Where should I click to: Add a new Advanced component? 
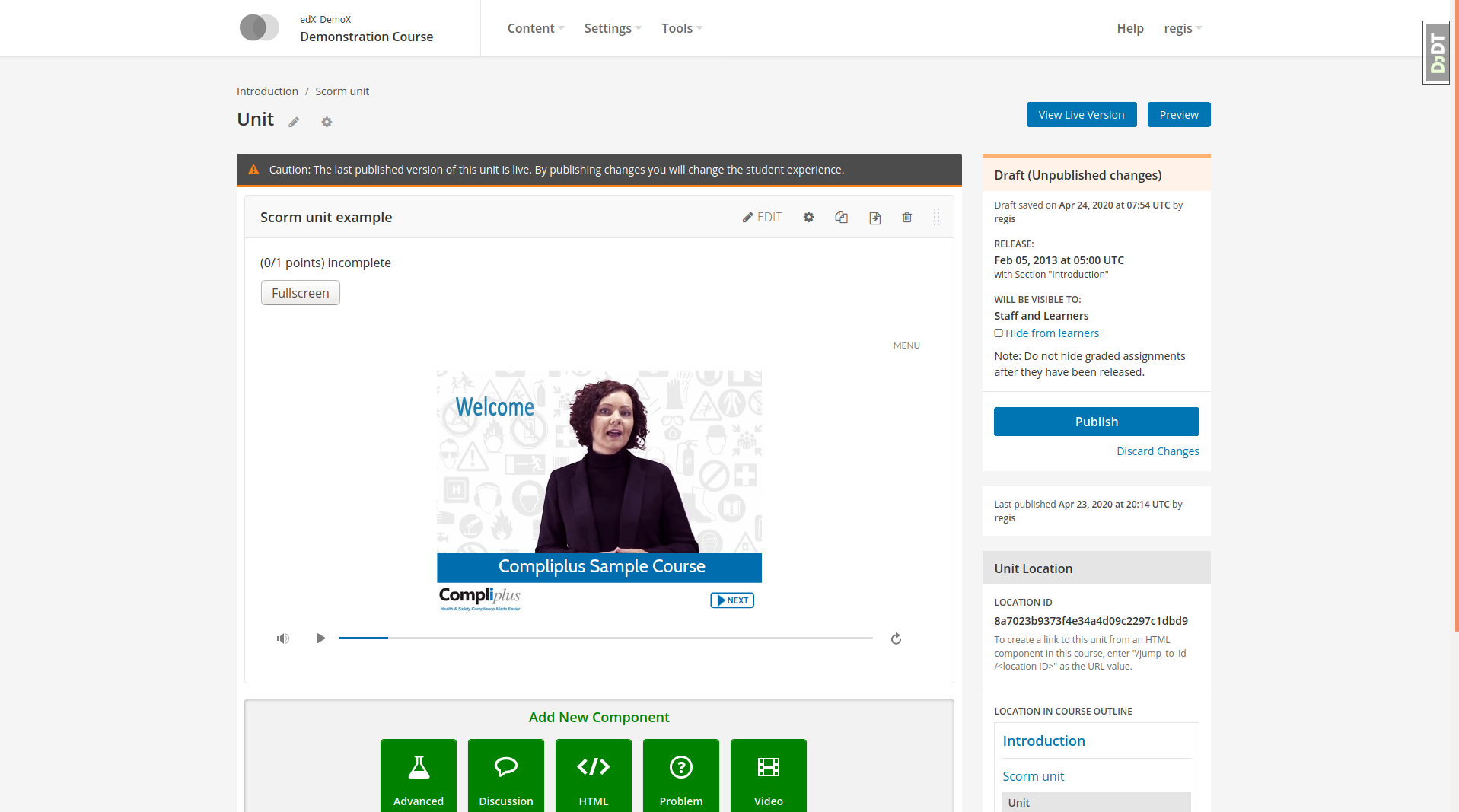(419, 775)
